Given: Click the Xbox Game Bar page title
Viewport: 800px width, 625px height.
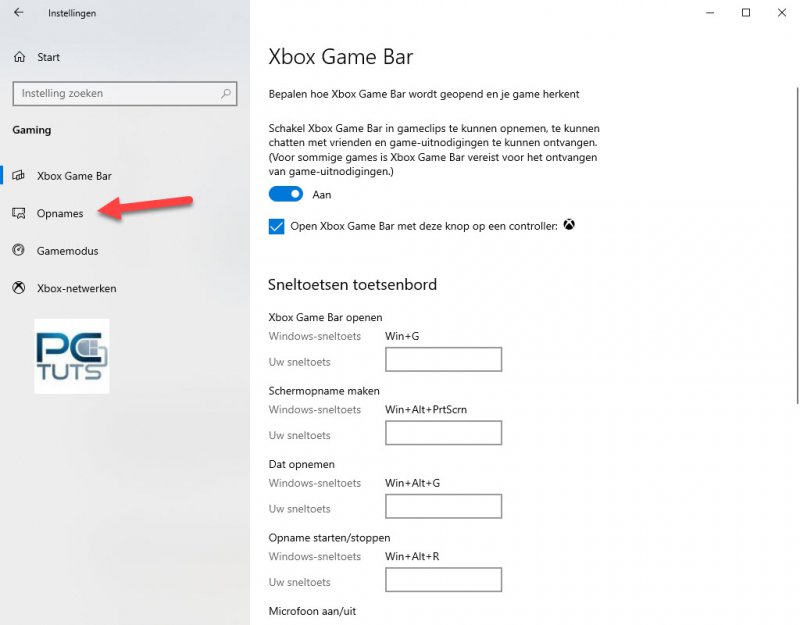Looking at the screenshot, I should coord(341,57).
